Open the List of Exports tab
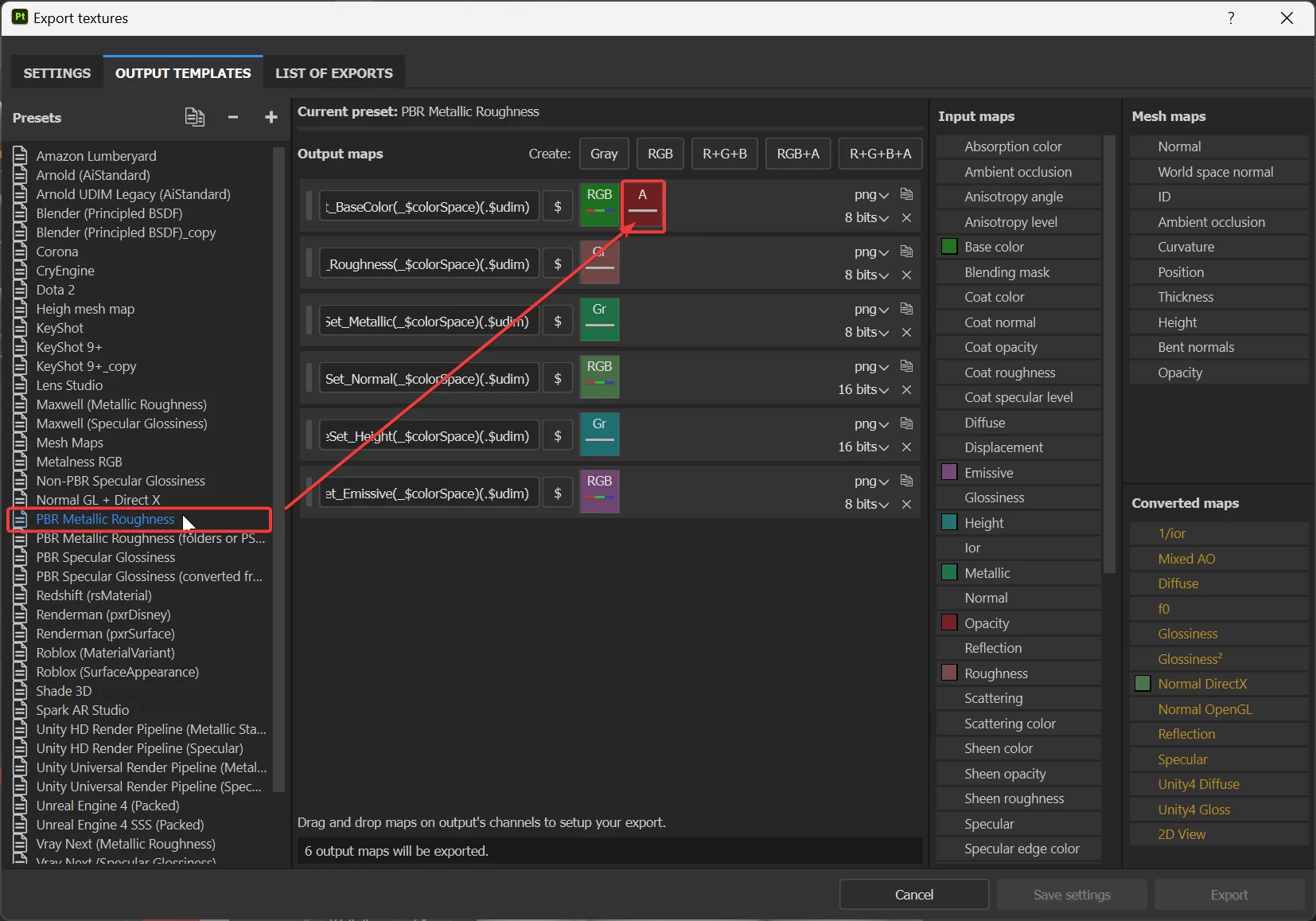This screenshot has width=1316, height=921. 334,72
